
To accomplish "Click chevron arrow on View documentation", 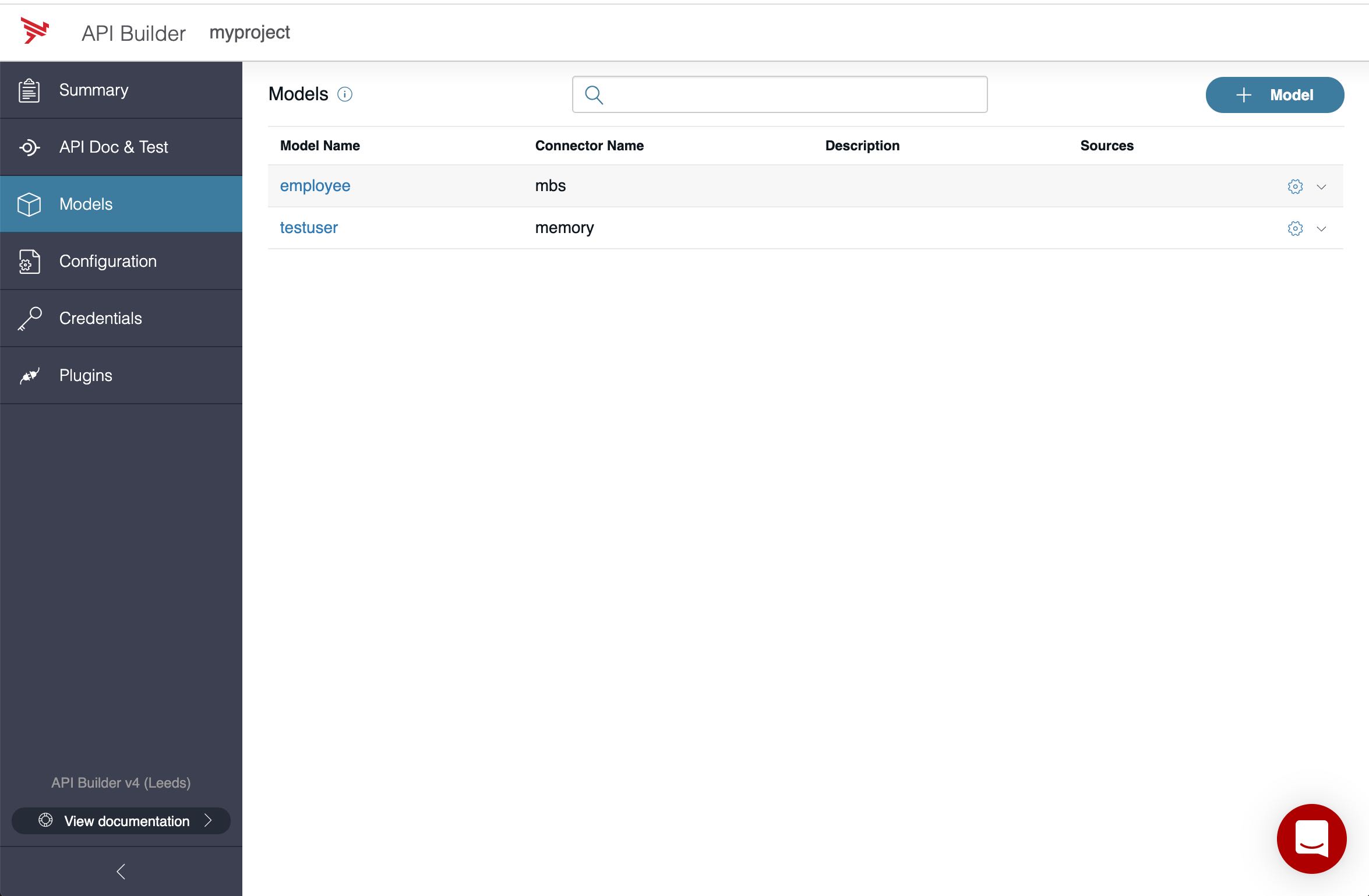I will click(x=208, y=820).
